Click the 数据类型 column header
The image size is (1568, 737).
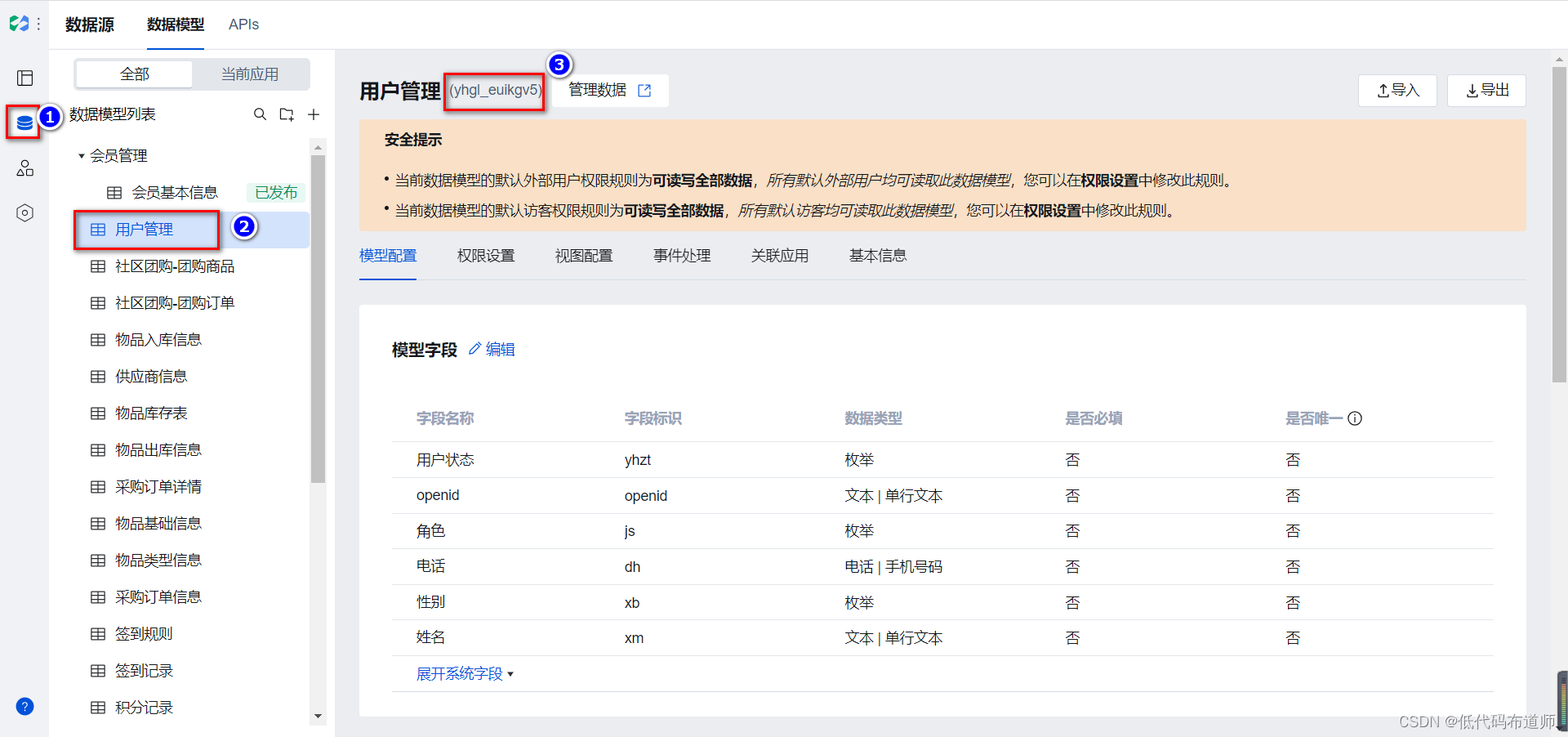(873, 418)
